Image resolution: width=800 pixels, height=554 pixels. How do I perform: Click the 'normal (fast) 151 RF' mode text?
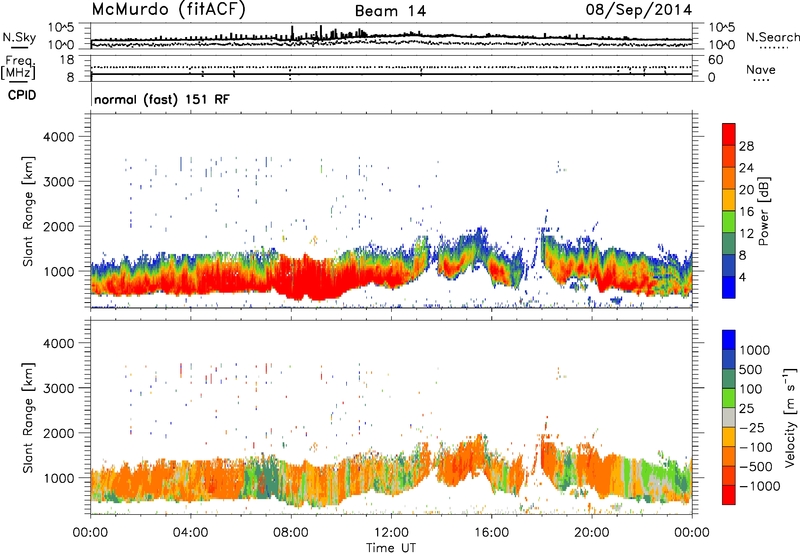[162, 99]
